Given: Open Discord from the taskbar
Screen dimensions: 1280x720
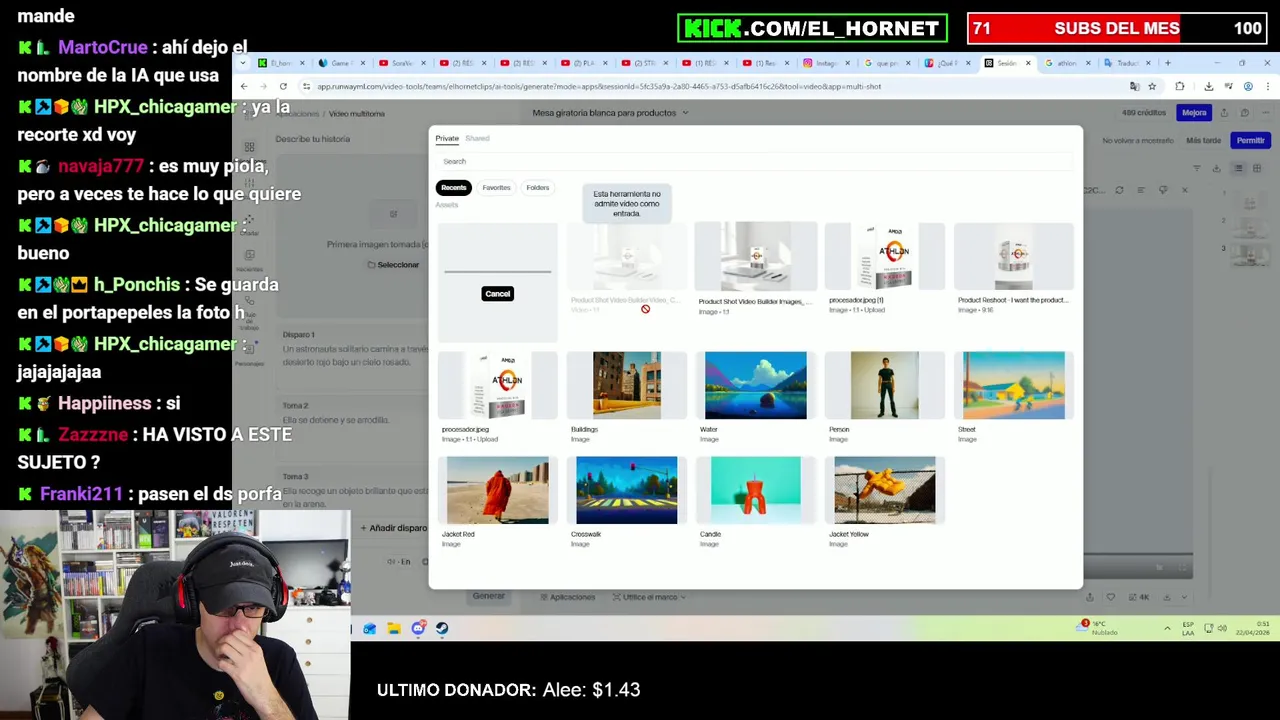Looking at the screenshot, I should click(x=418, y=628).
